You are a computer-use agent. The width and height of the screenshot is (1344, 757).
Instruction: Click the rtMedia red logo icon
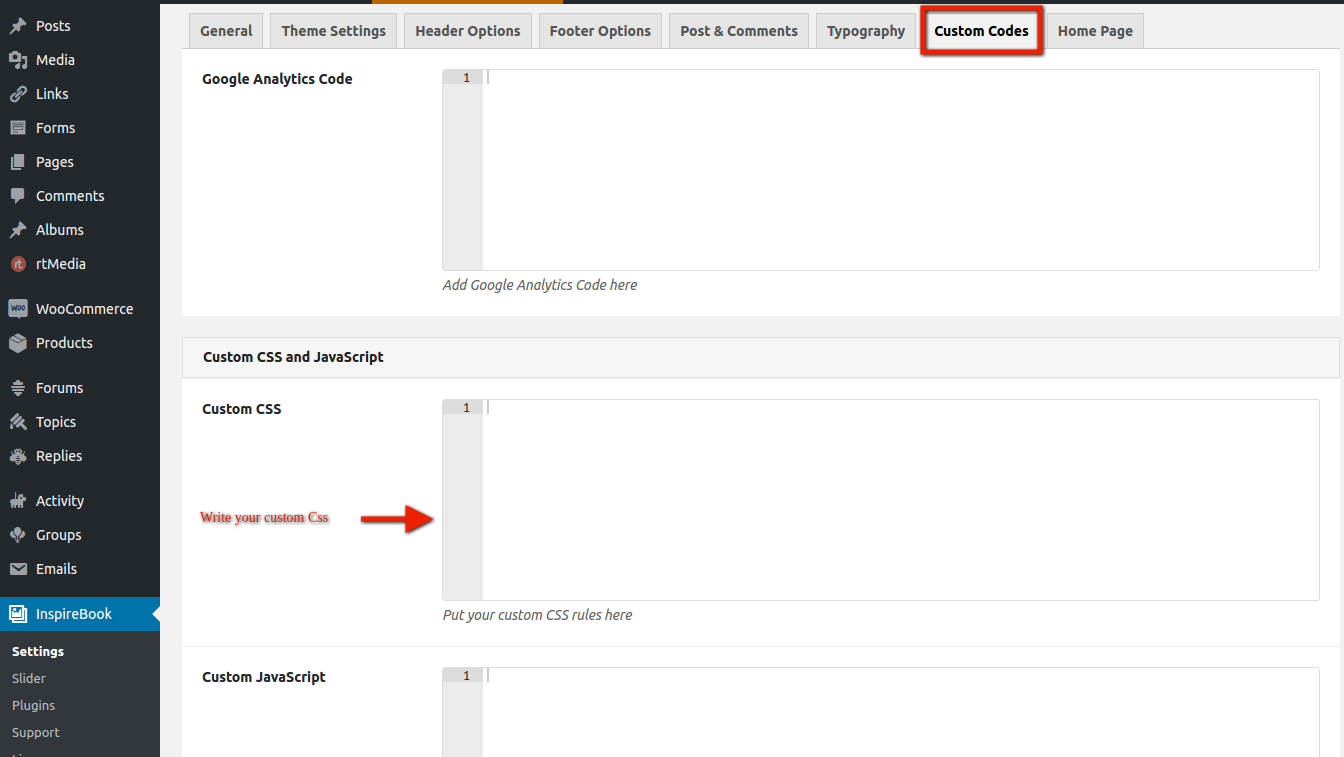(18, 264)
